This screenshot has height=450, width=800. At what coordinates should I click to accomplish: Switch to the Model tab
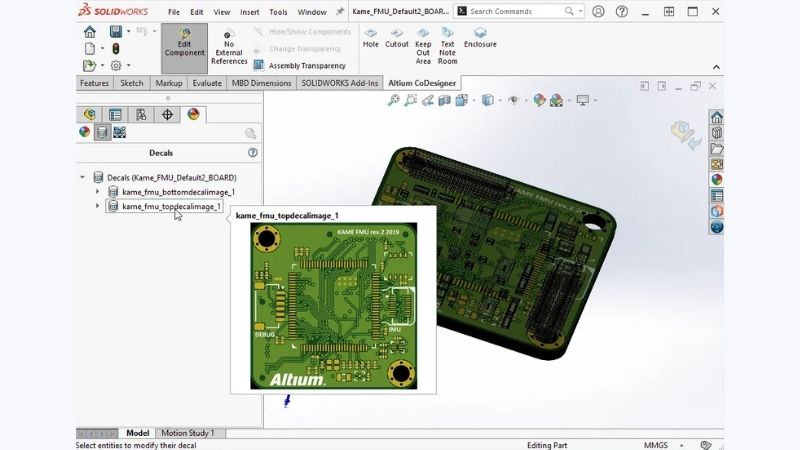tap(137, 433)
